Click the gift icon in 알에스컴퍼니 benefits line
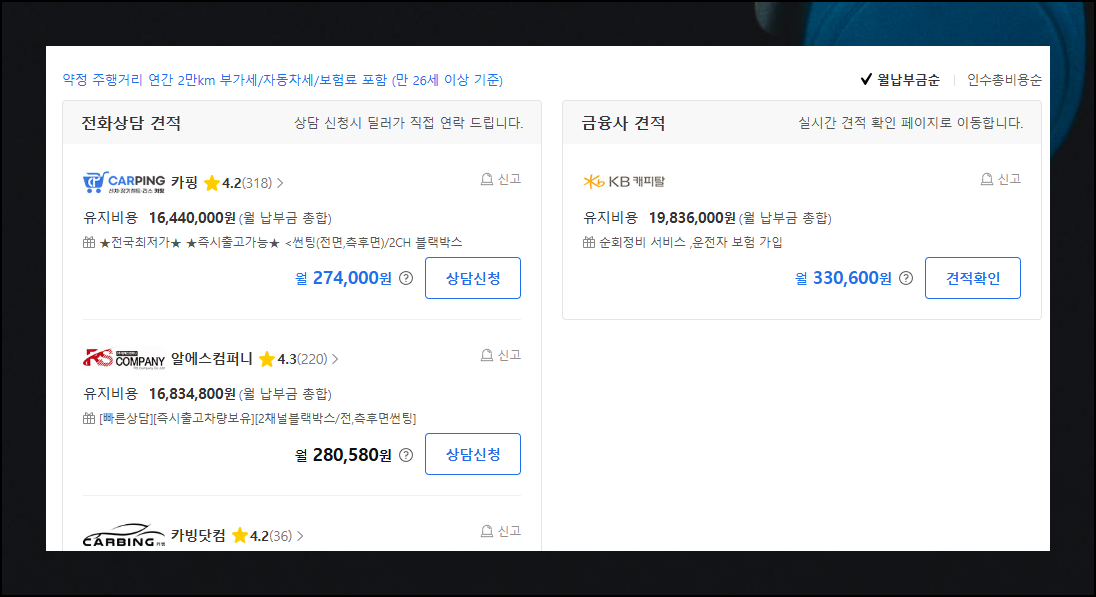 pos(89,419)
